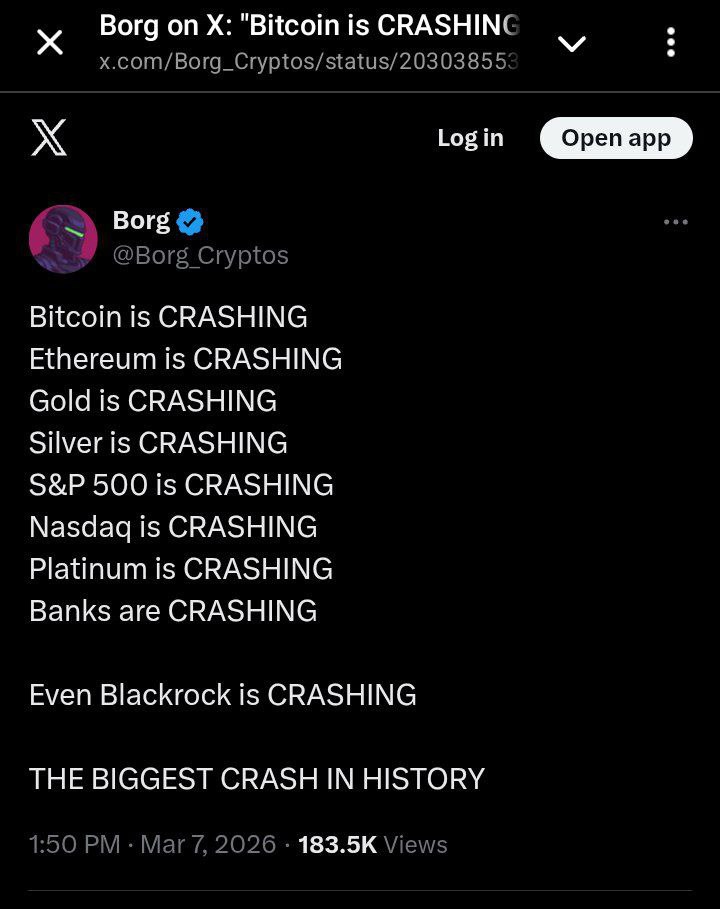
Task: Open the browser's vertical three-dot menu
Action: pyautogui.click(x=670, y=43)
